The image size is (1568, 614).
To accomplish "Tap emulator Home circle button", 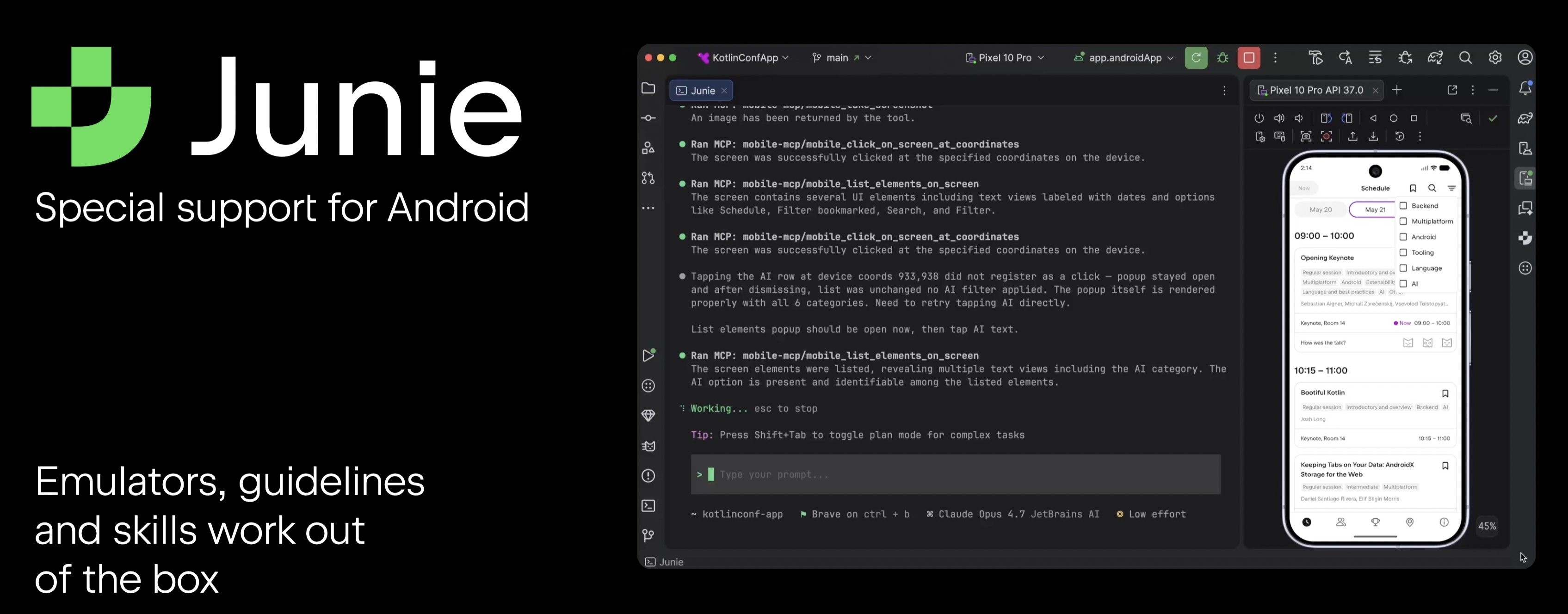I will tap(1393, 118).
